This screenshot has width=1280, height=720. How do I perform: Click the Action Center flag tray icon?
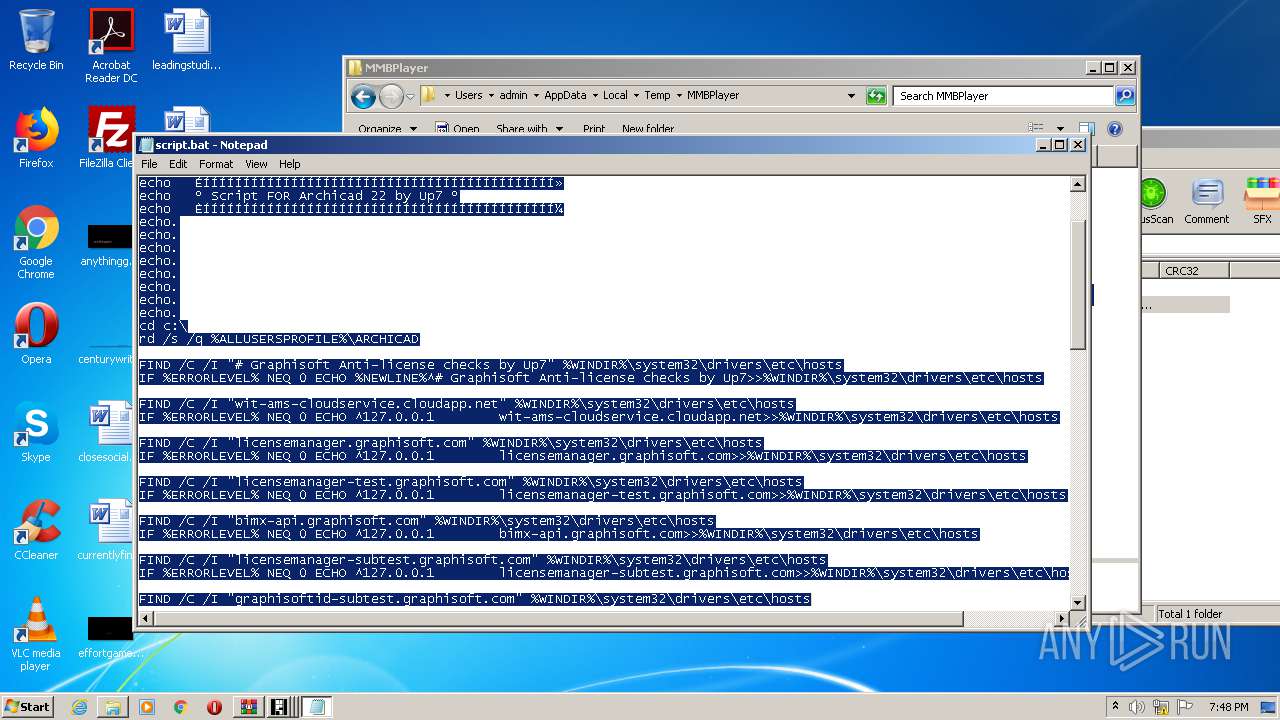tap(1182, 707)
